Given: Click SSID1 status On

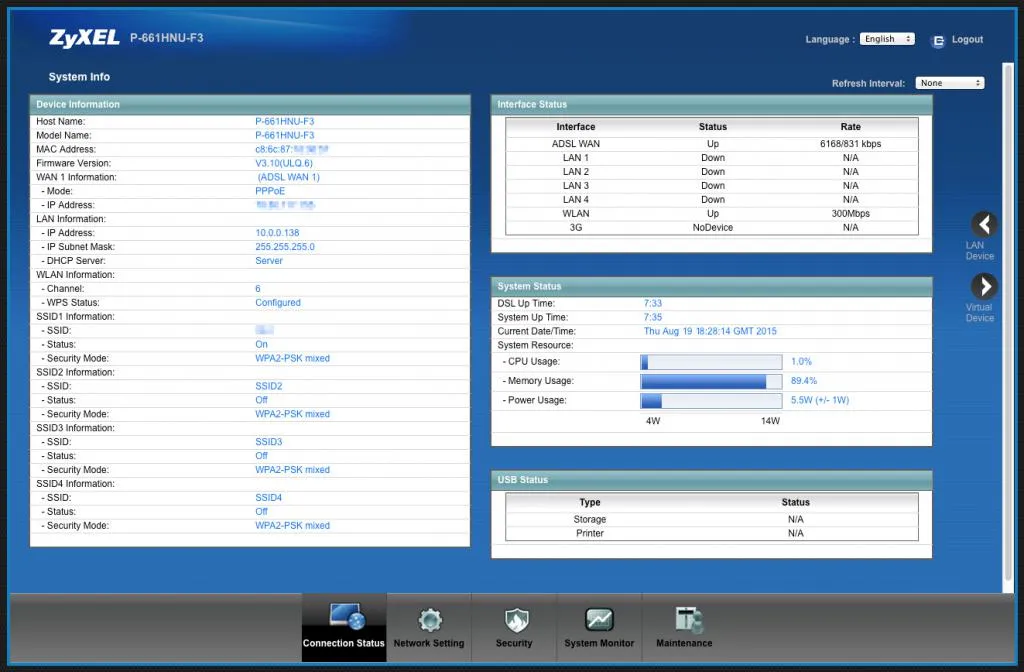Looking at the screenshot, I should (x=261, y=344).
